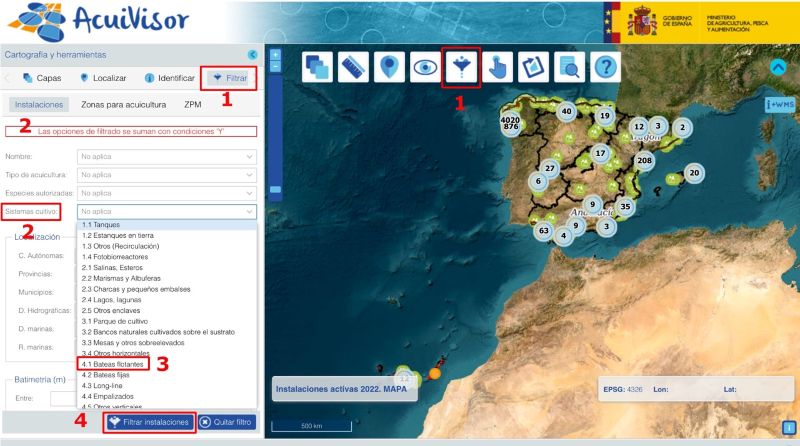Viewport: 800px width, 446px height.
Task: Click the Quitar filtro button
Action: click(x=227, y=422)
